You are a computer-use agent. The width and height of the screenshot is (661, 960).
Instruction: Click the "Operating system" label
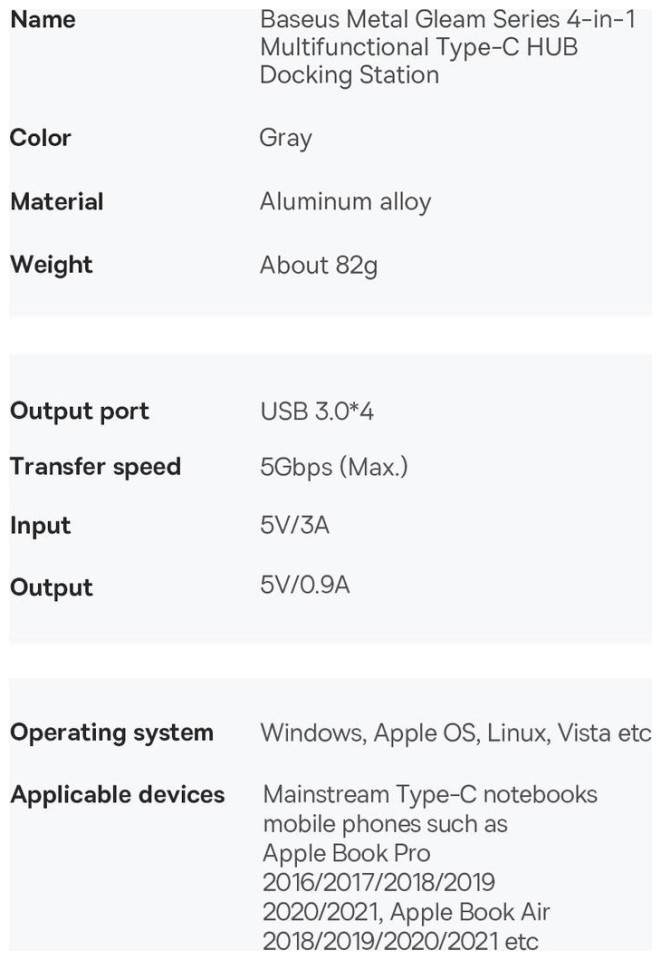[x=111, y=732]
